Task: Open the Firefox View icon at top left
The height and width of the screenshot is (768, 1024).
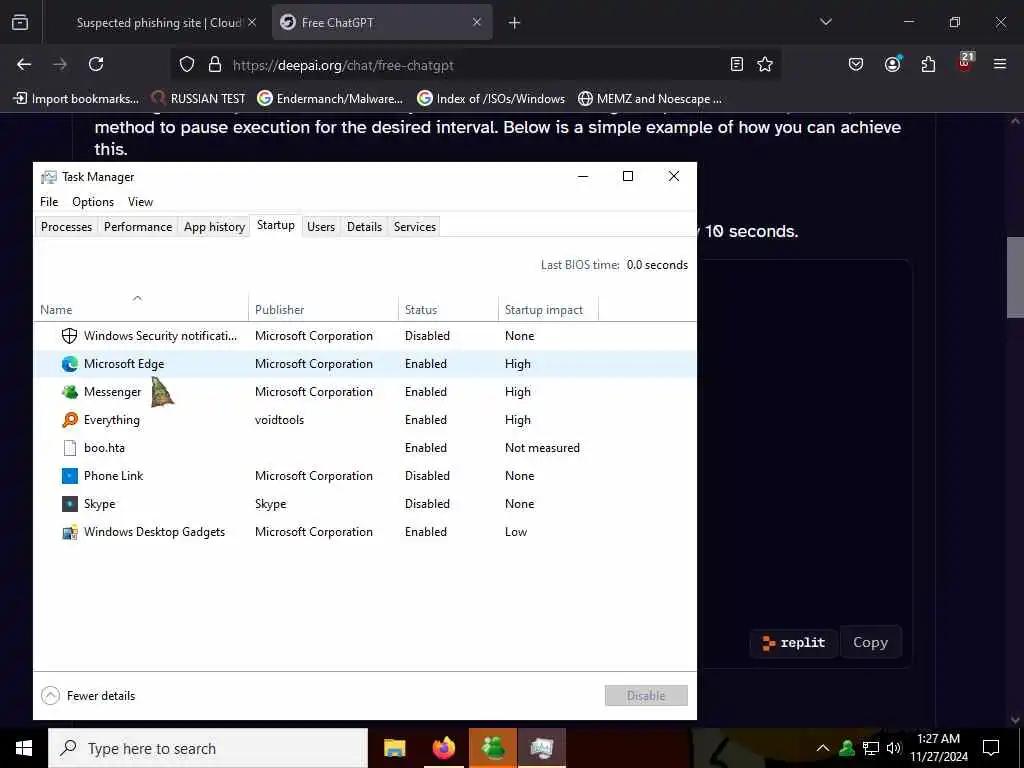Action: pyautogui.click(x=20, y=23)
